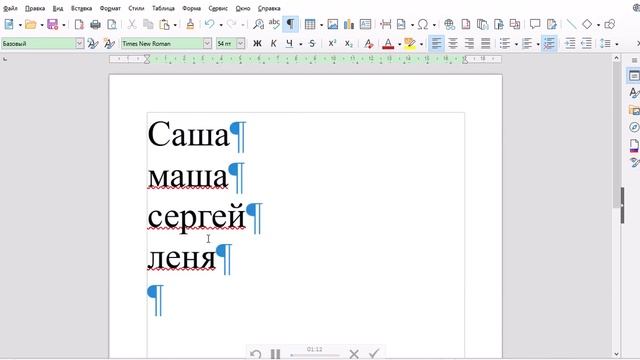The height and width of the screenshot is (360, 640).
Task: Run the spelling check abc icon
Action: pyautogui.click(x=274, y=24)
